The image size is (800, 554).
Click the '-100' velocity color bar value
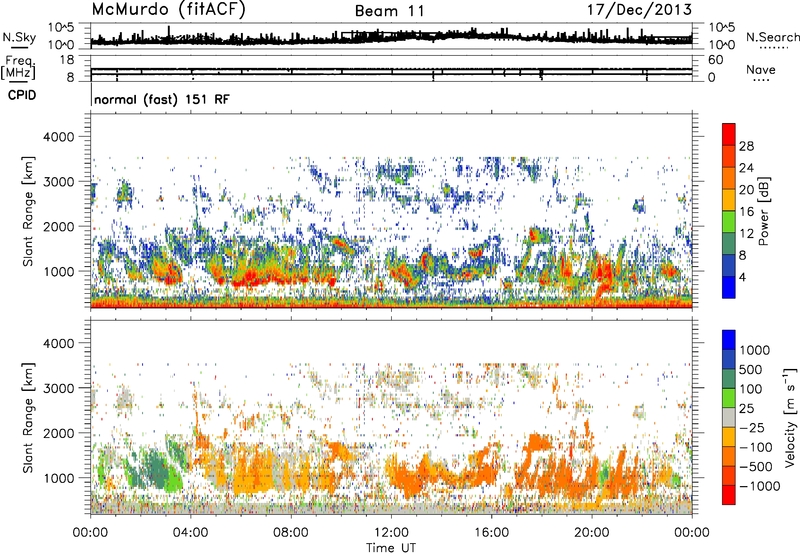pyautogui.click(x=756, y=447)
